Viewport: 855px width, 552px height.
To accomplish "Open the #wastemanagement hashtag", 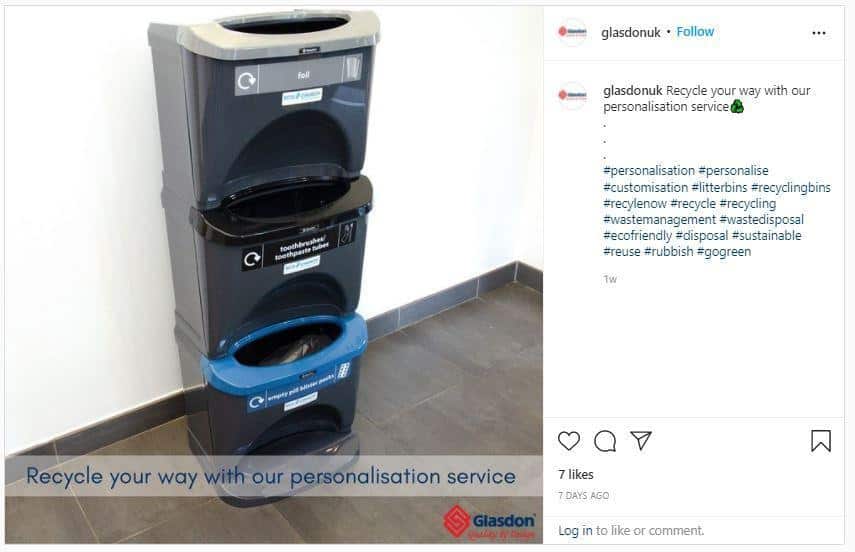I will (659, 219).
